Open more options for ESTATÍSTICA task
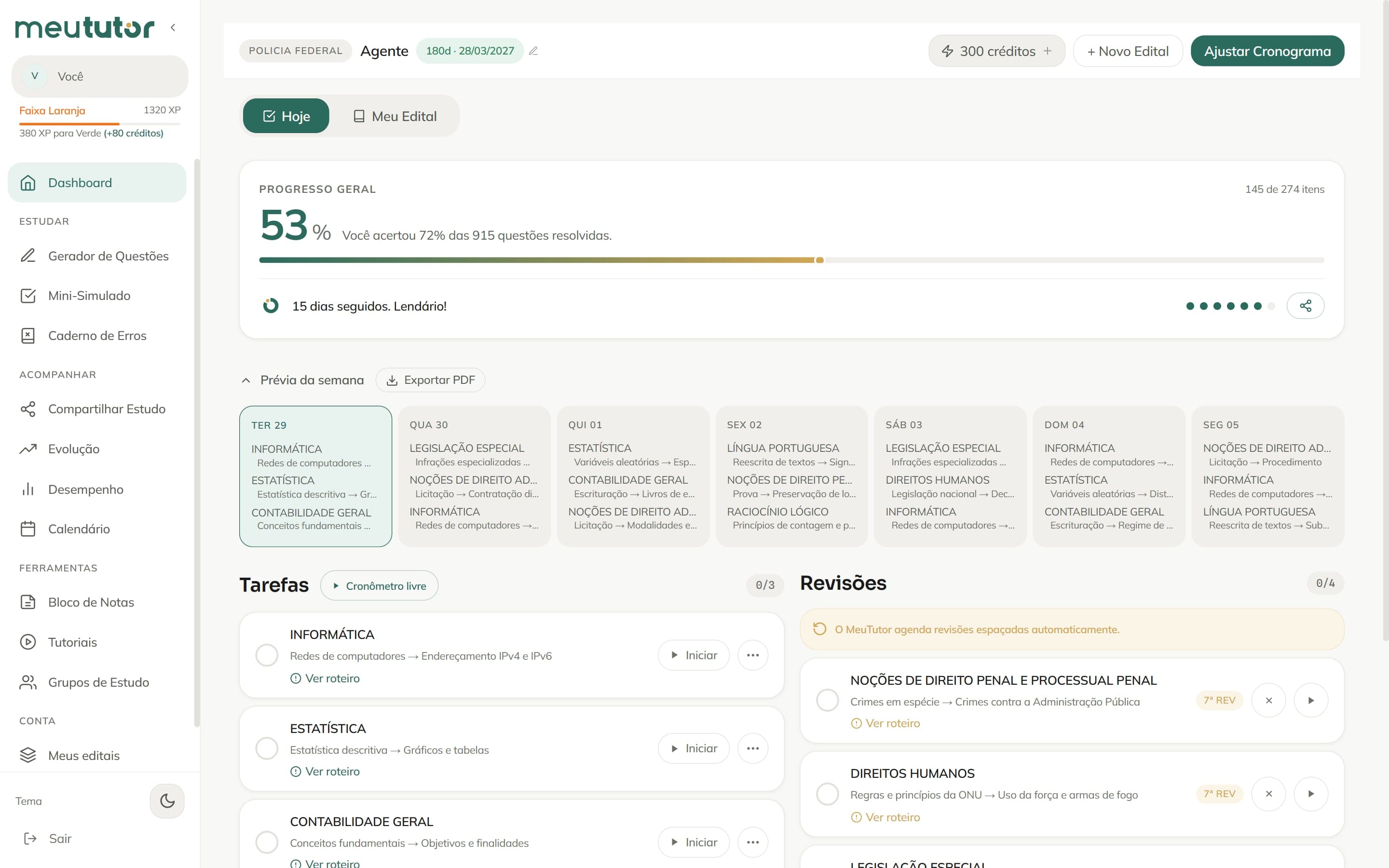Screen dimensions: 1389x868 coord(752,748)
